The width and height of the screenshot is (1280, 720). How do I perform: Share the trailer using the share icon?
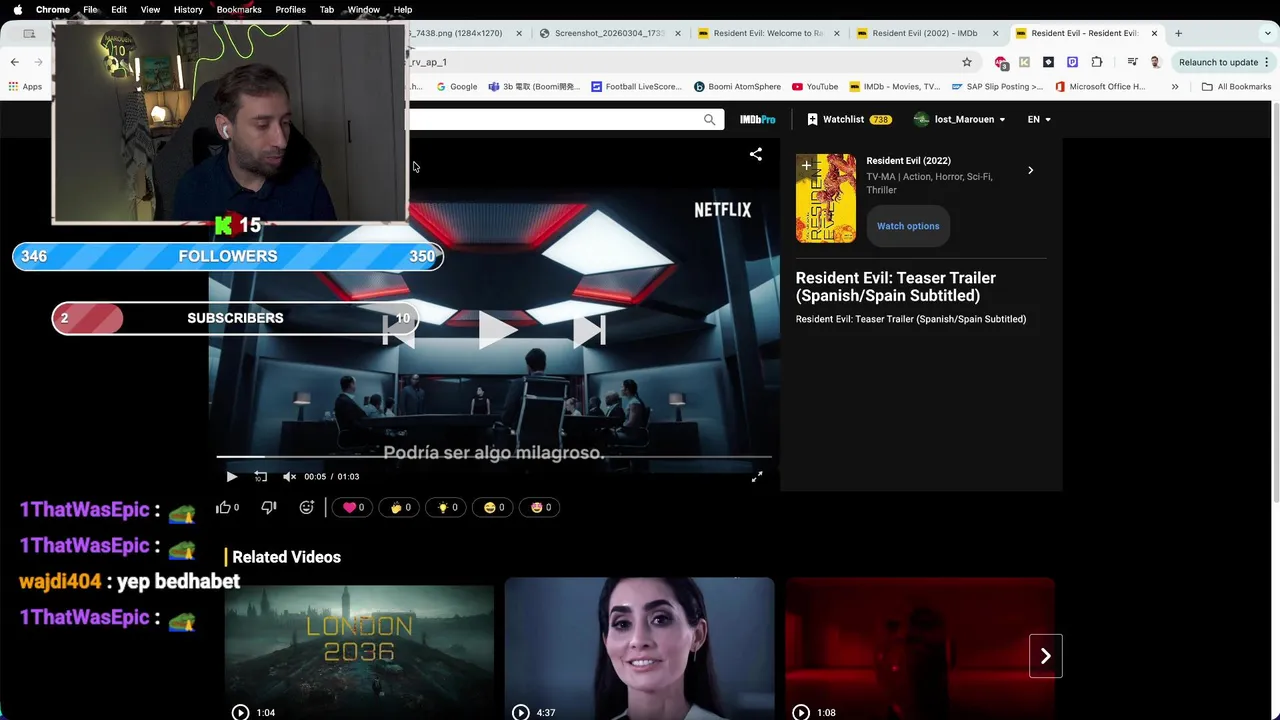[756, 154]
